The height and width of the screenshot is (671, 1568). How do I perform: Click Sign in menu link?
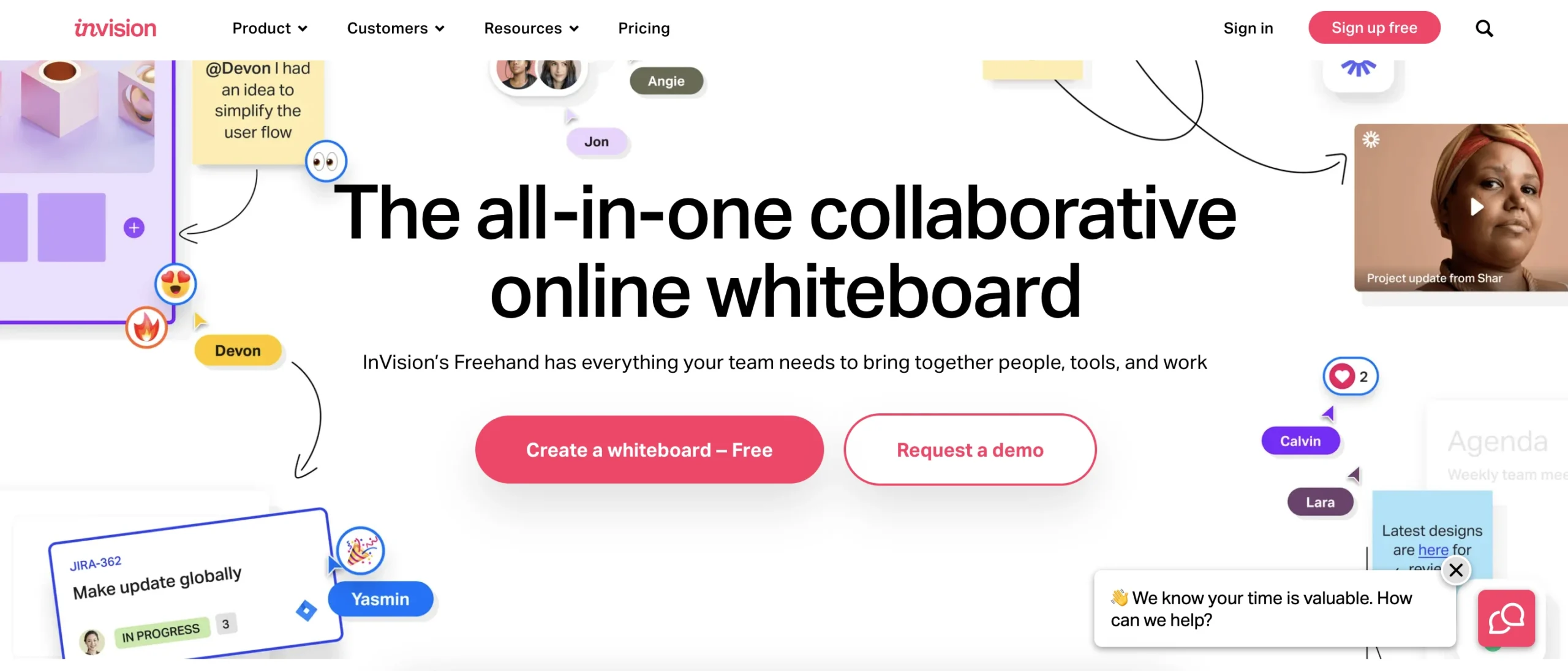(x=1248, y=27)
